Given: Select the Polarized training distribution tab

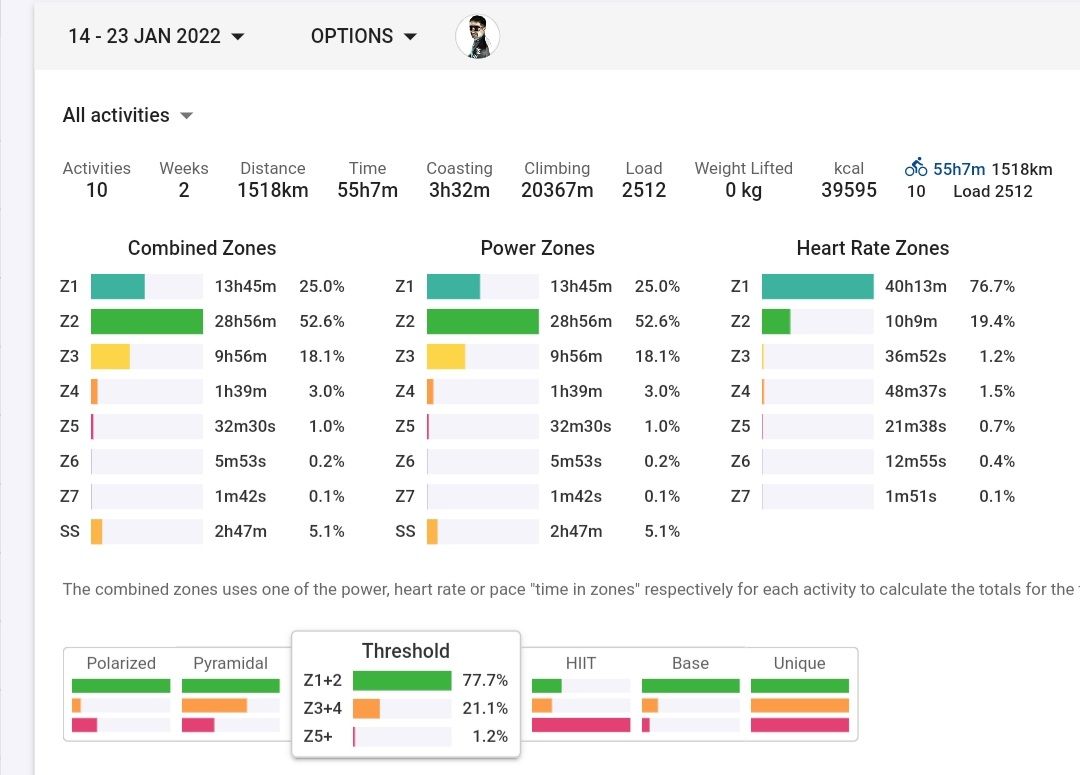Looking at the screenshot, I should tap(121, 663).
